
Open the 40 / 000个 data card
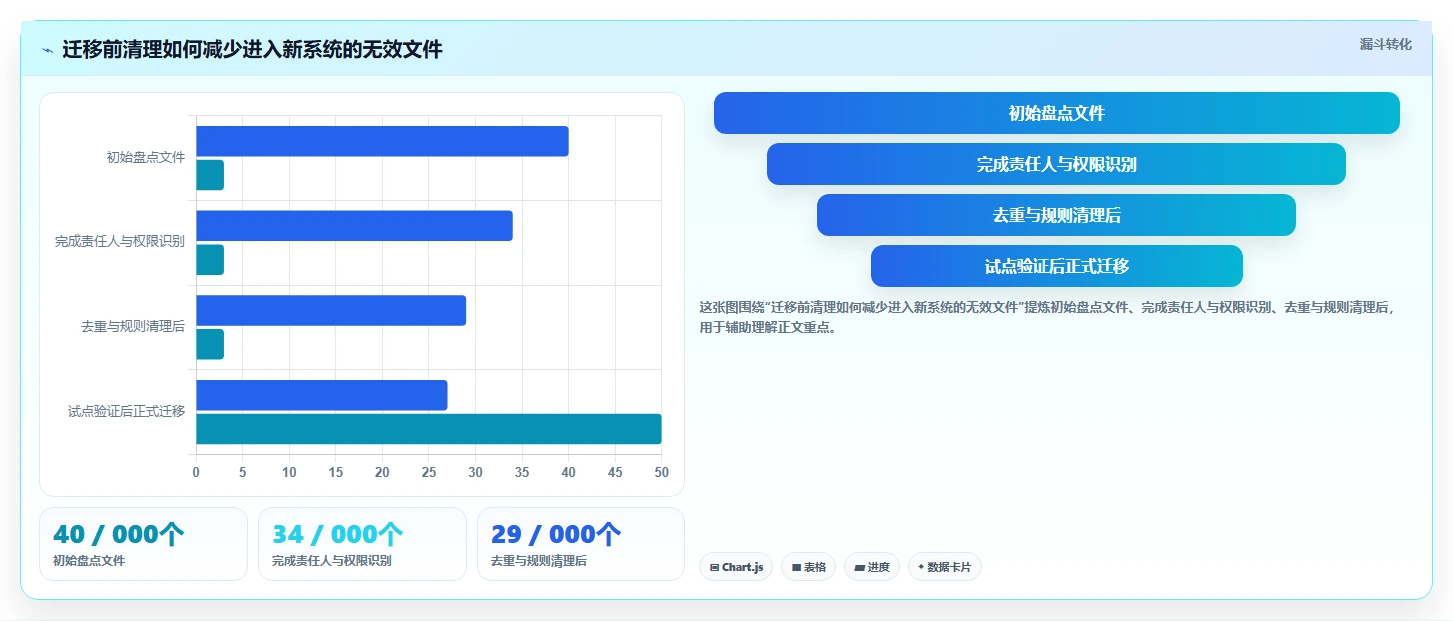click(143, 544)
